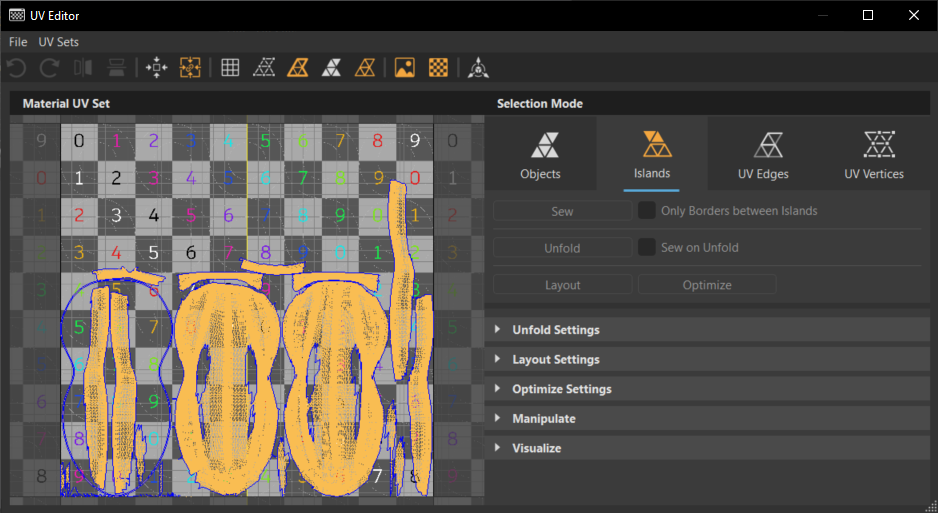Select the tall narrow UV island at right

[400, 281]
